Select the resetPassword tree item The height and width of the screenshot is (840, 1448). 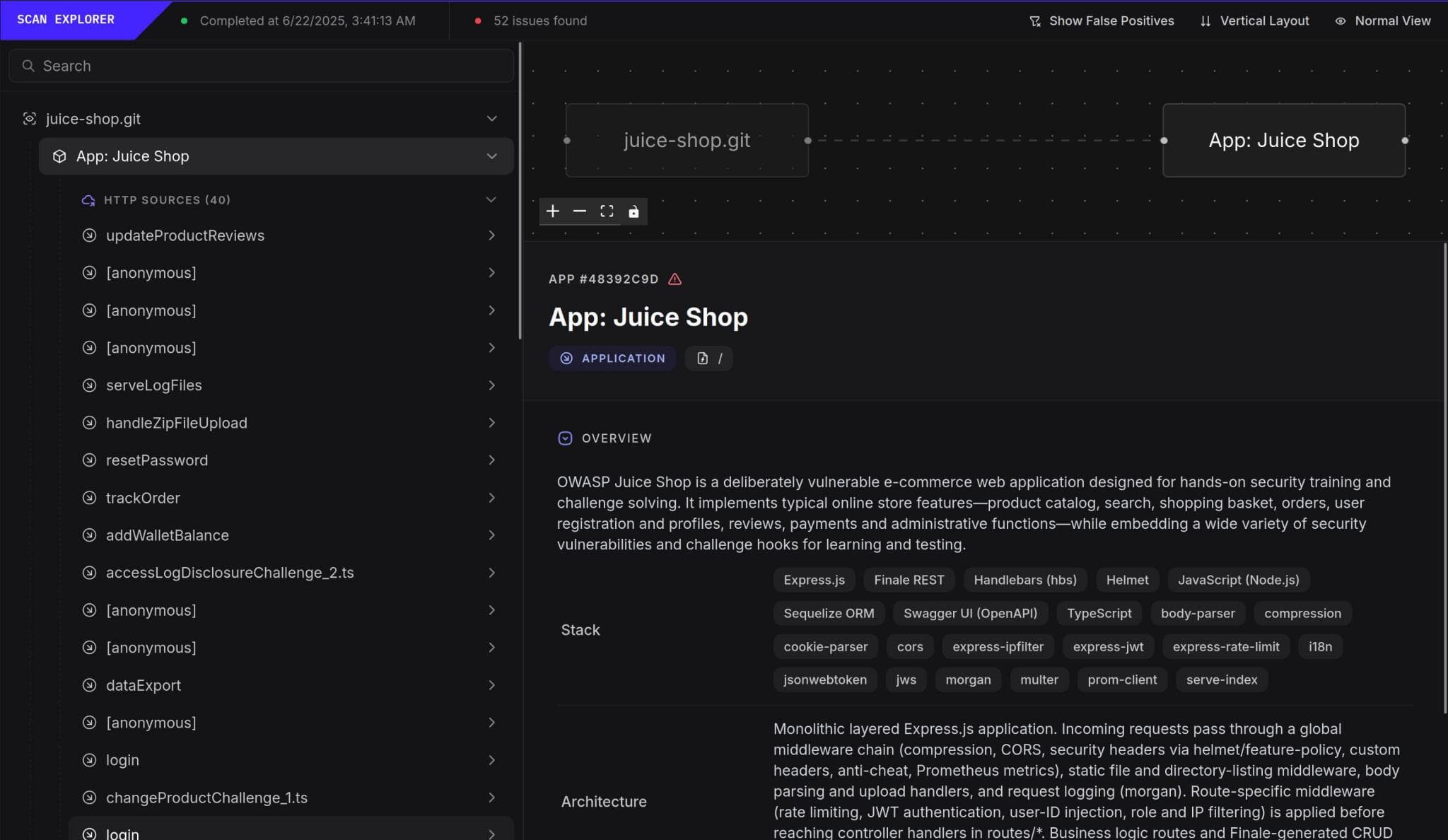tap(157, 460)
